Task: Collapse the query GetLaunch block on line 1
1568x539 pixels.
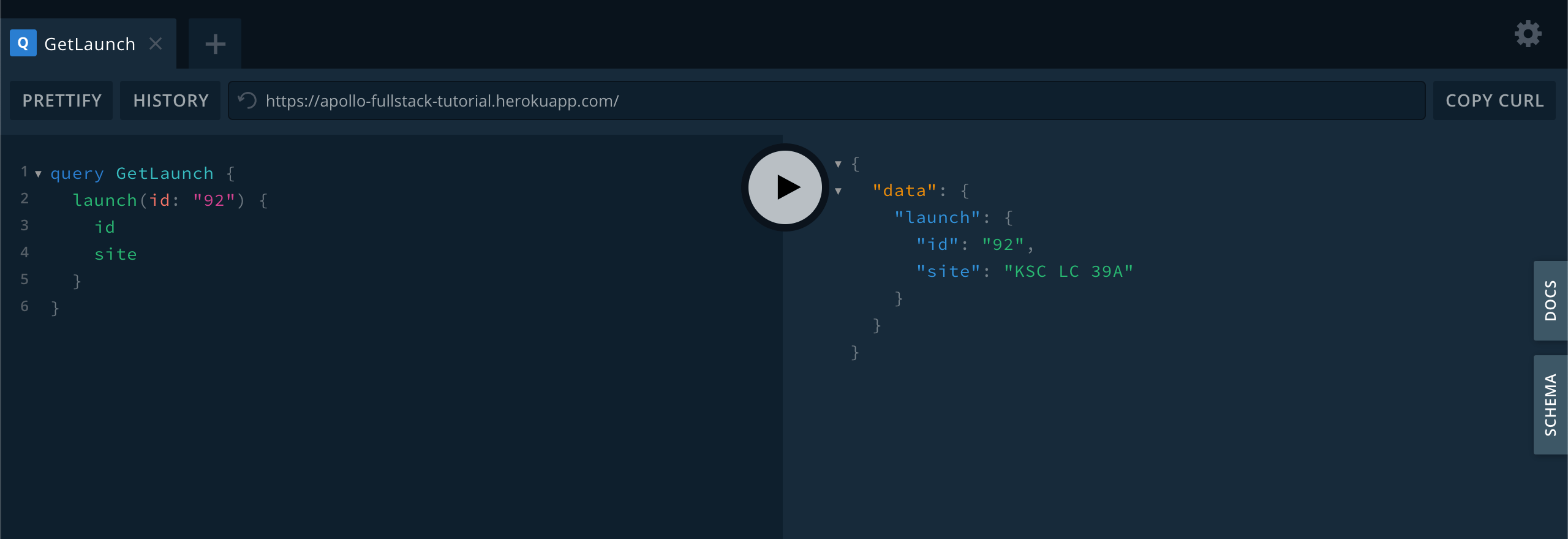Action: pos(38,174)
